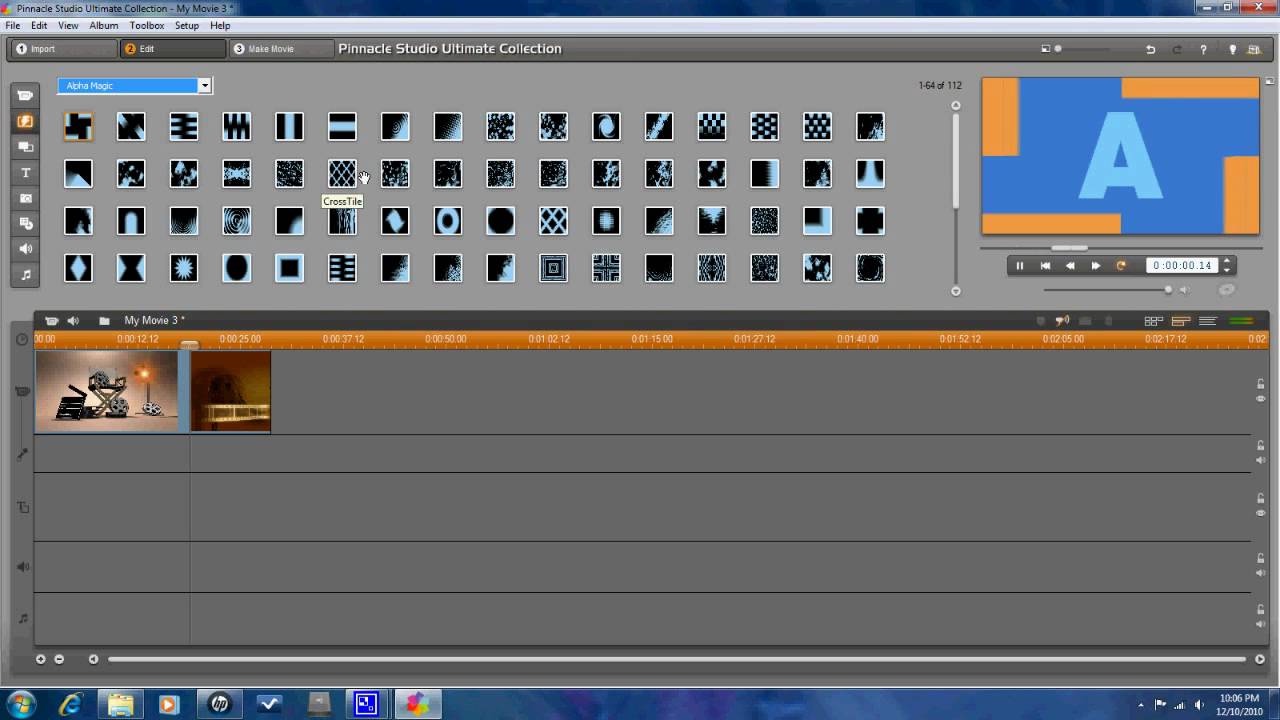1280x720 pixels.
Task: Go to start of movie button
Action: point(1045,266)
